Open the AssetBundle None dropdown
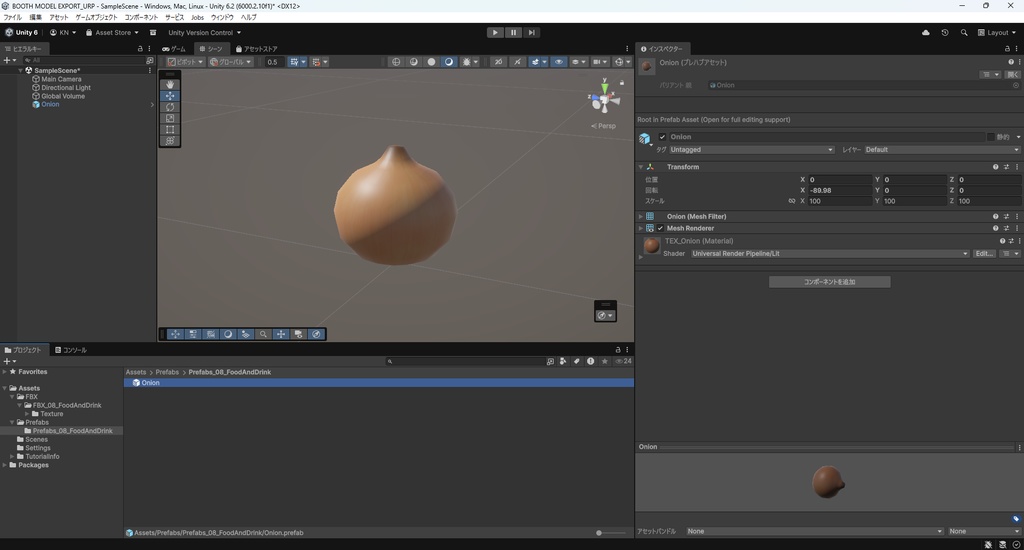 [814, 532]
